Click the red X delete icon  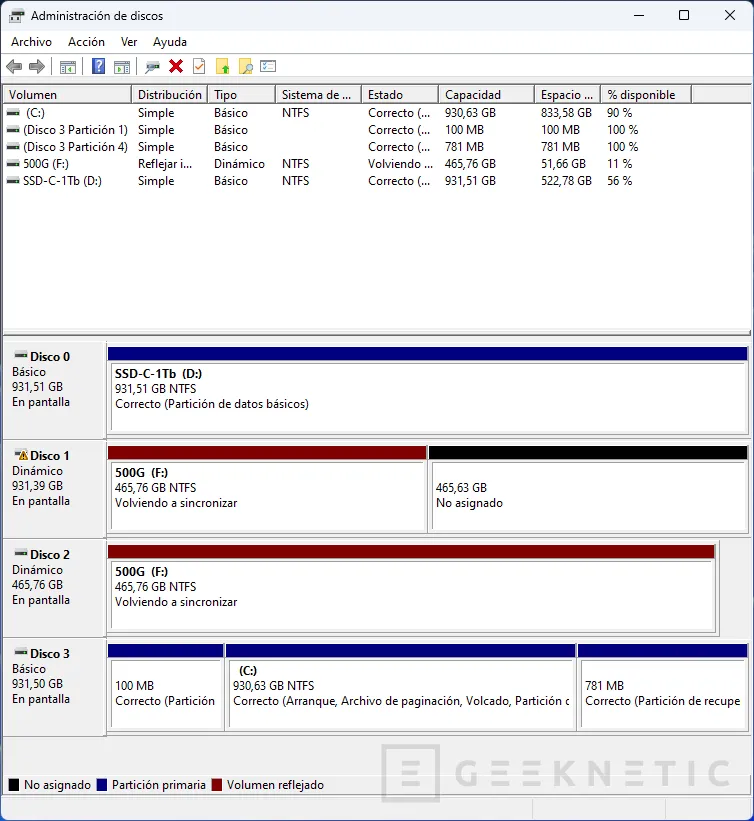click(176, 67)
